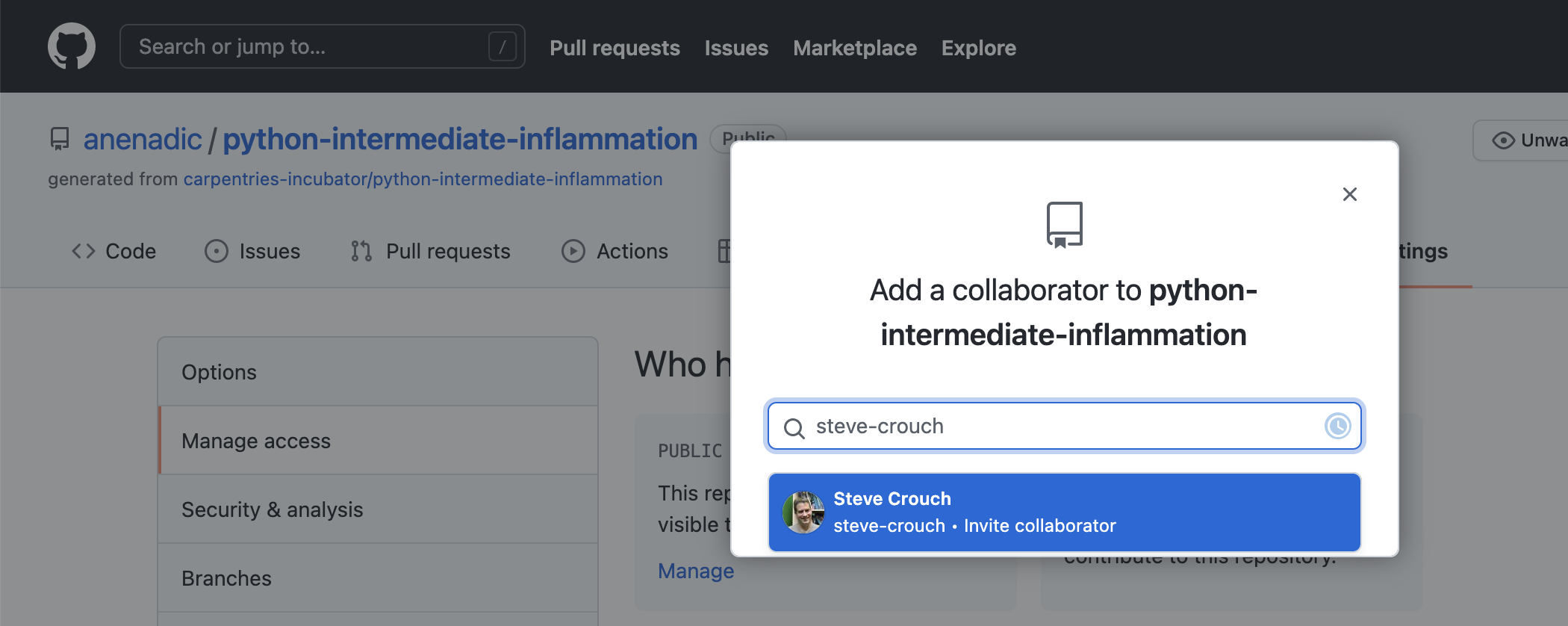Switch to the repository Issues tab
Viewport: 1568px width, 626px height.
click(252, 251)
